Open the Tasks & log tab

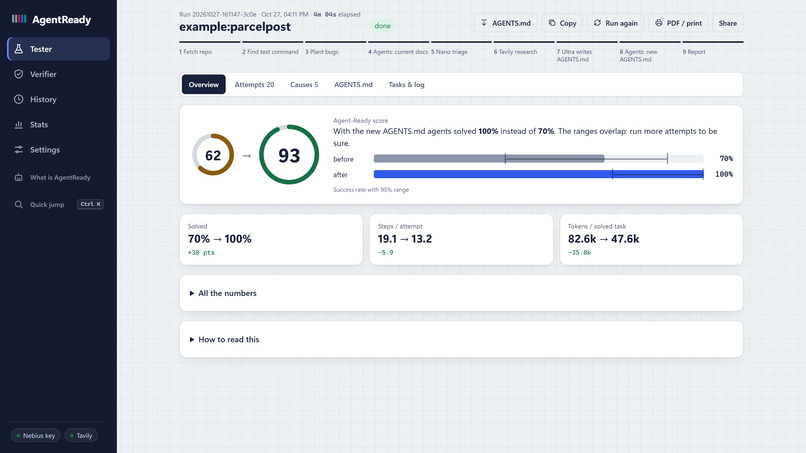coord(406,84)
